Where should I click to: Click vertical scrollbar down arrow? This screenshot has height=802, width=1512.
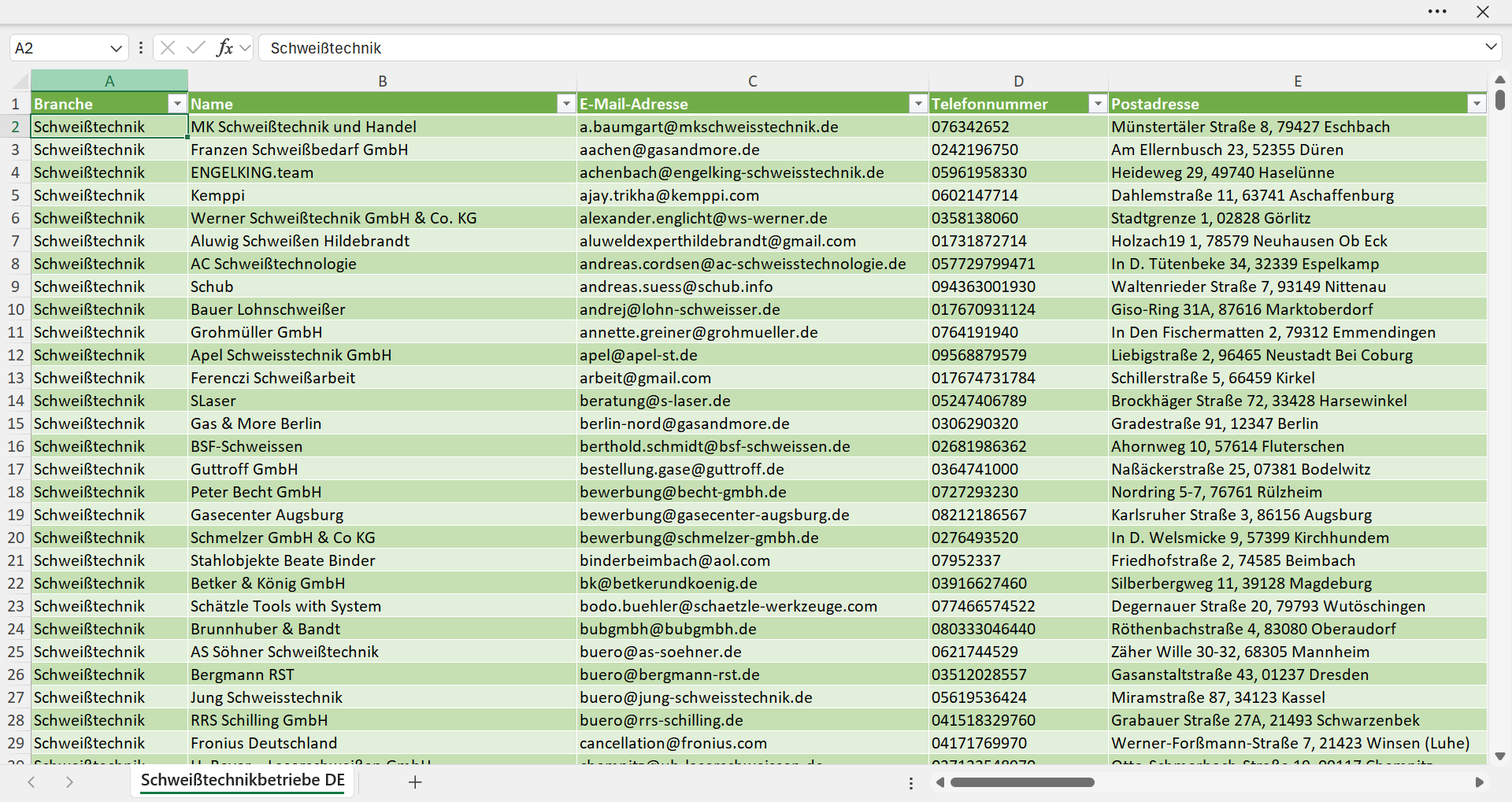click(1500, 756)
